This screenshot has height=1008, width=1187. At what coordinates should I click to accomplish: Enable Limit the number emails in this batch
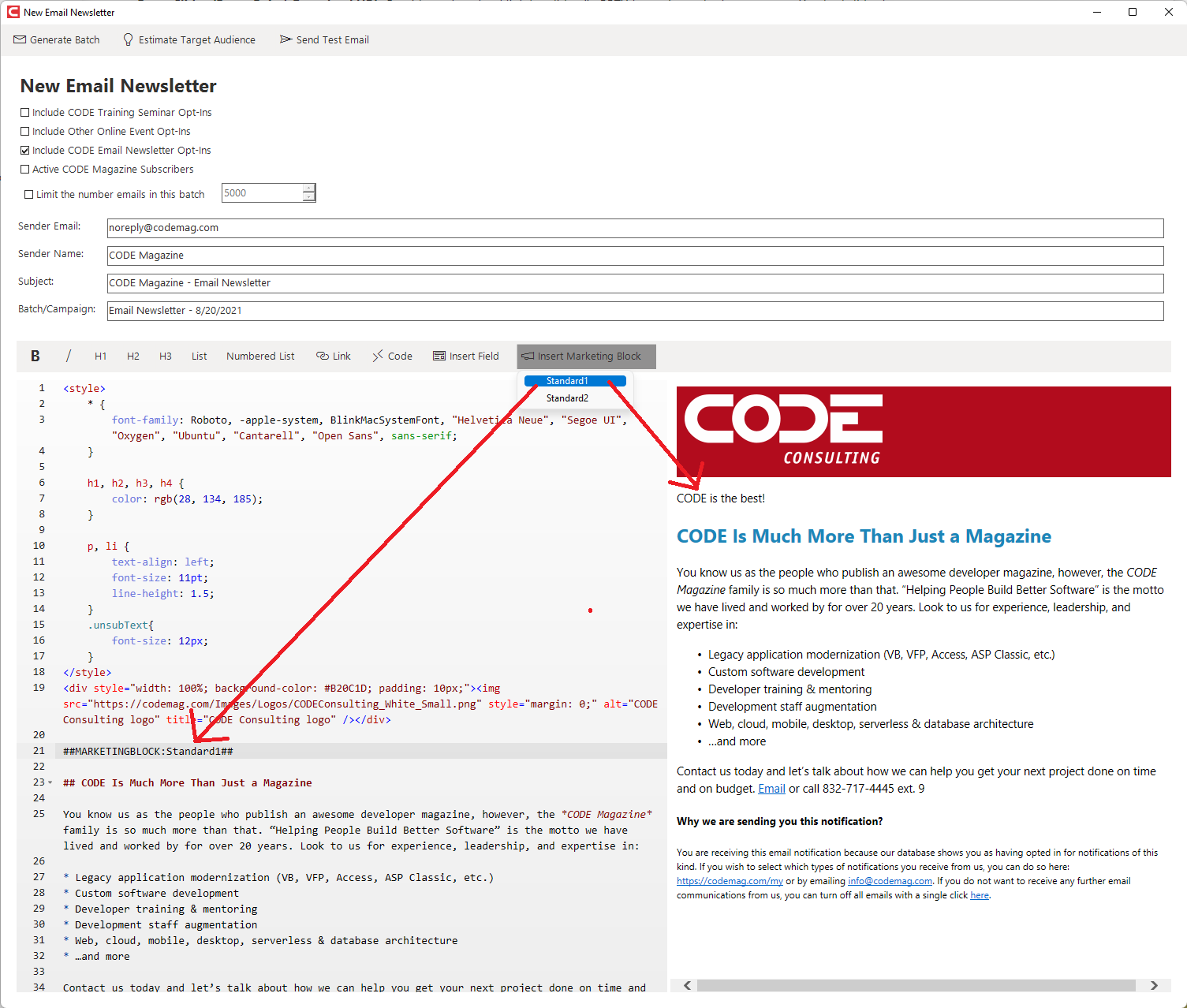[29, 195]
